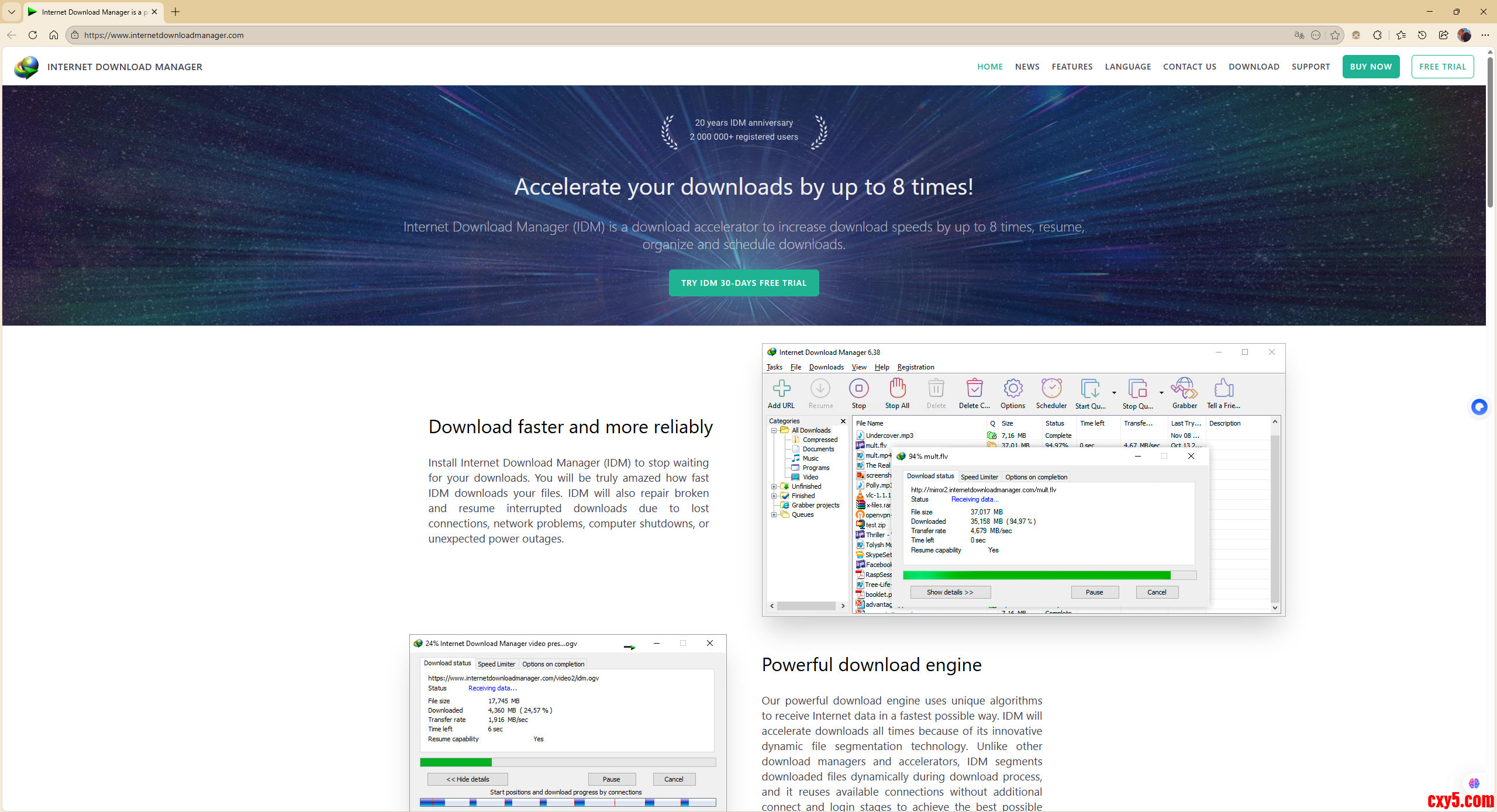Open the LANGUAGE navigation item
Image resolution: width=1497 pixels, height=812 pixels.
pyautogui.click(x=1127, y=67)
